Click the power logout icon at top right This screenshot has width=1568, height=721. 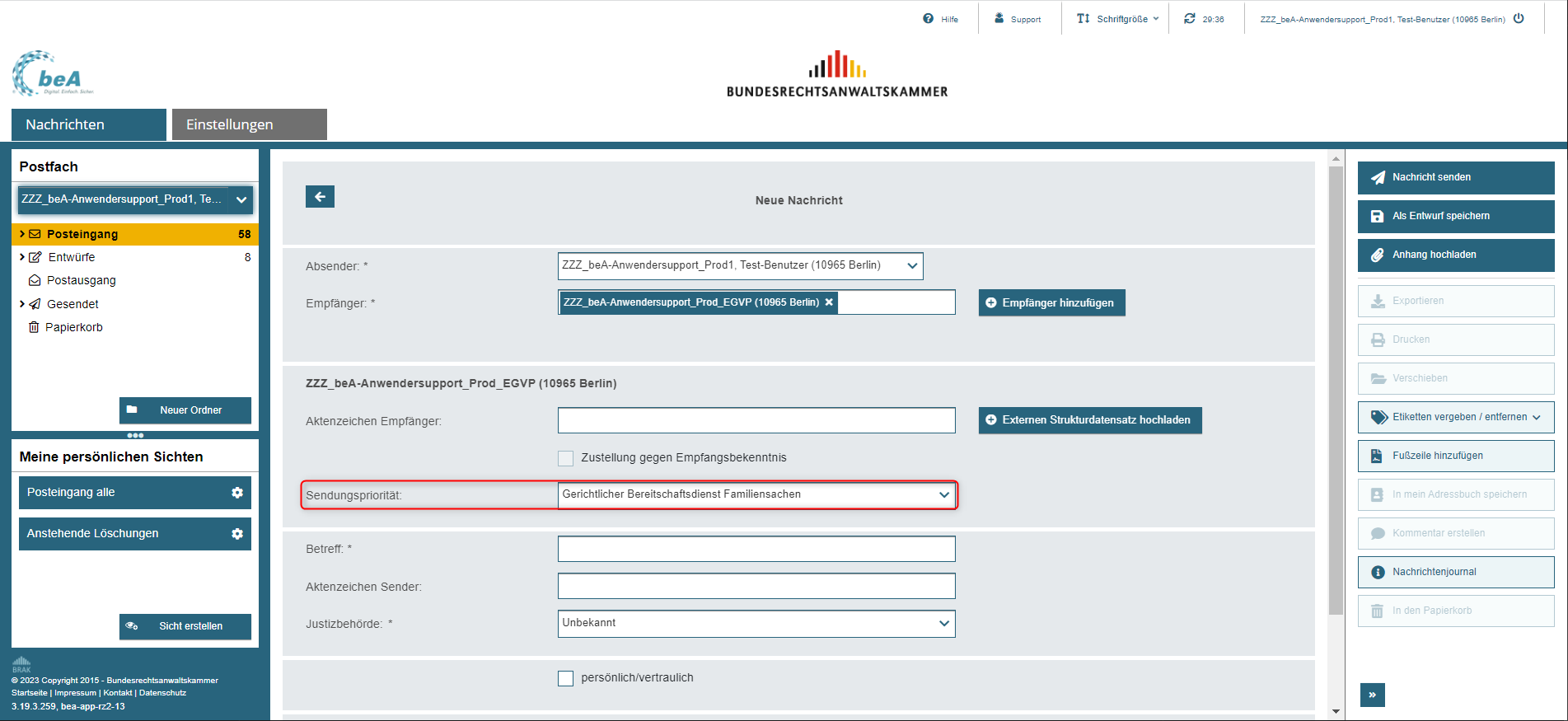(x=1519, y=19)
